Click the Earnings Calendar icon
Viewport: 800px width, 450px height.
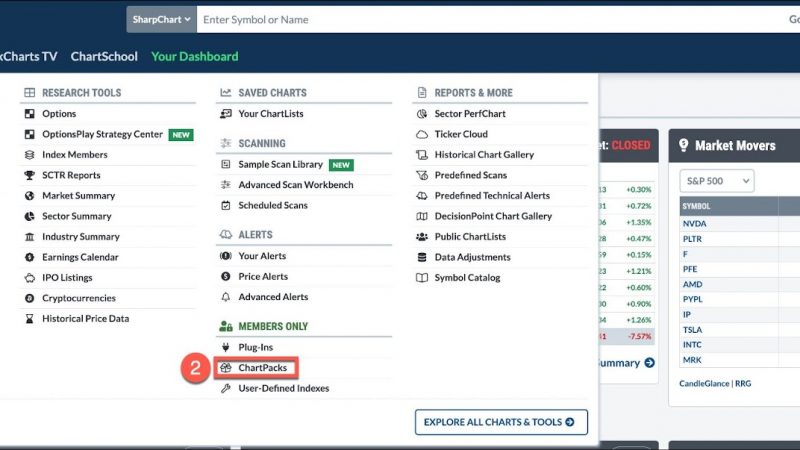click(x=30, y=257)
